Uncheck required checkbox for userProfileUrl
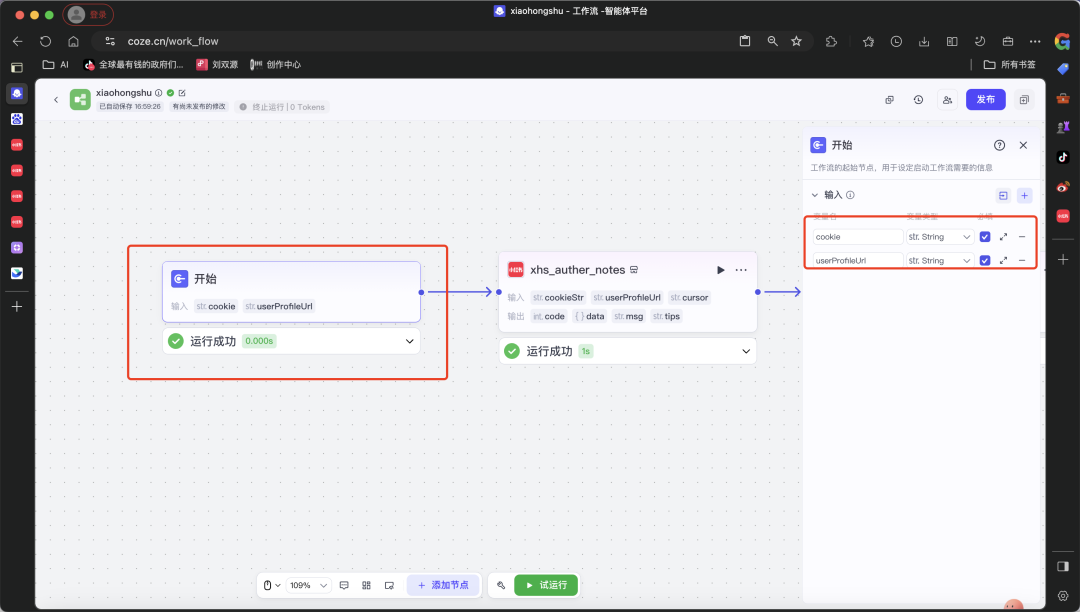 [x=985, y=261]
